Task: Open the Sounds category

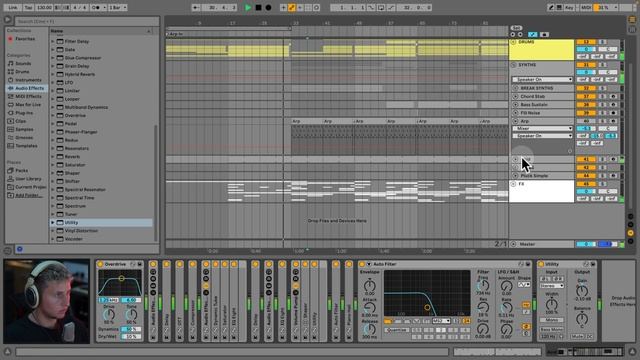Action: point(23,63)
